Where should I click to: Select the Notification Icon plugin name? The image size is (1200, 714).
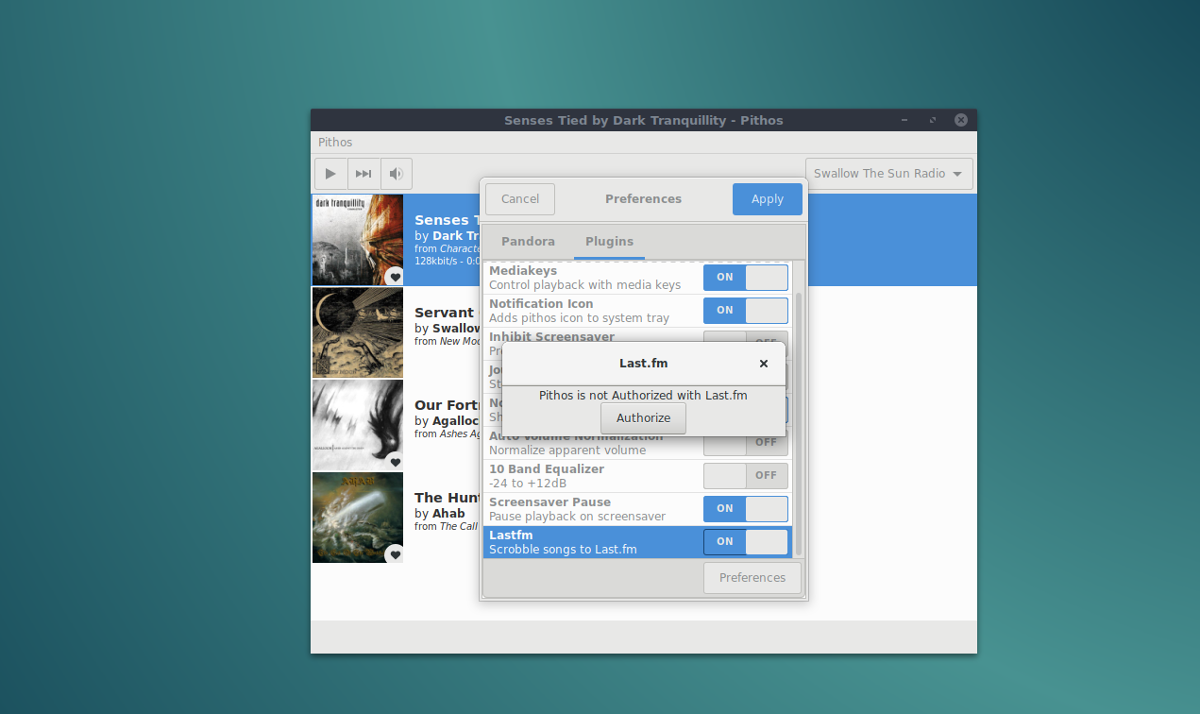pyautogui.click(x=541, y=303)
